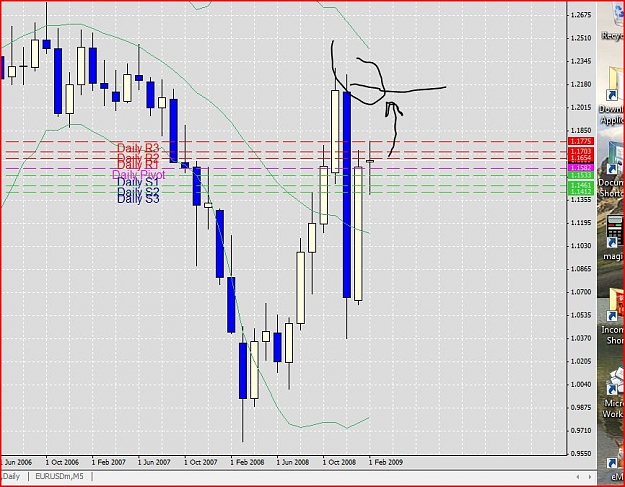Switch to the Daily chart tab
This screenshot has height=487, width=625.
(x=11, y=476)
